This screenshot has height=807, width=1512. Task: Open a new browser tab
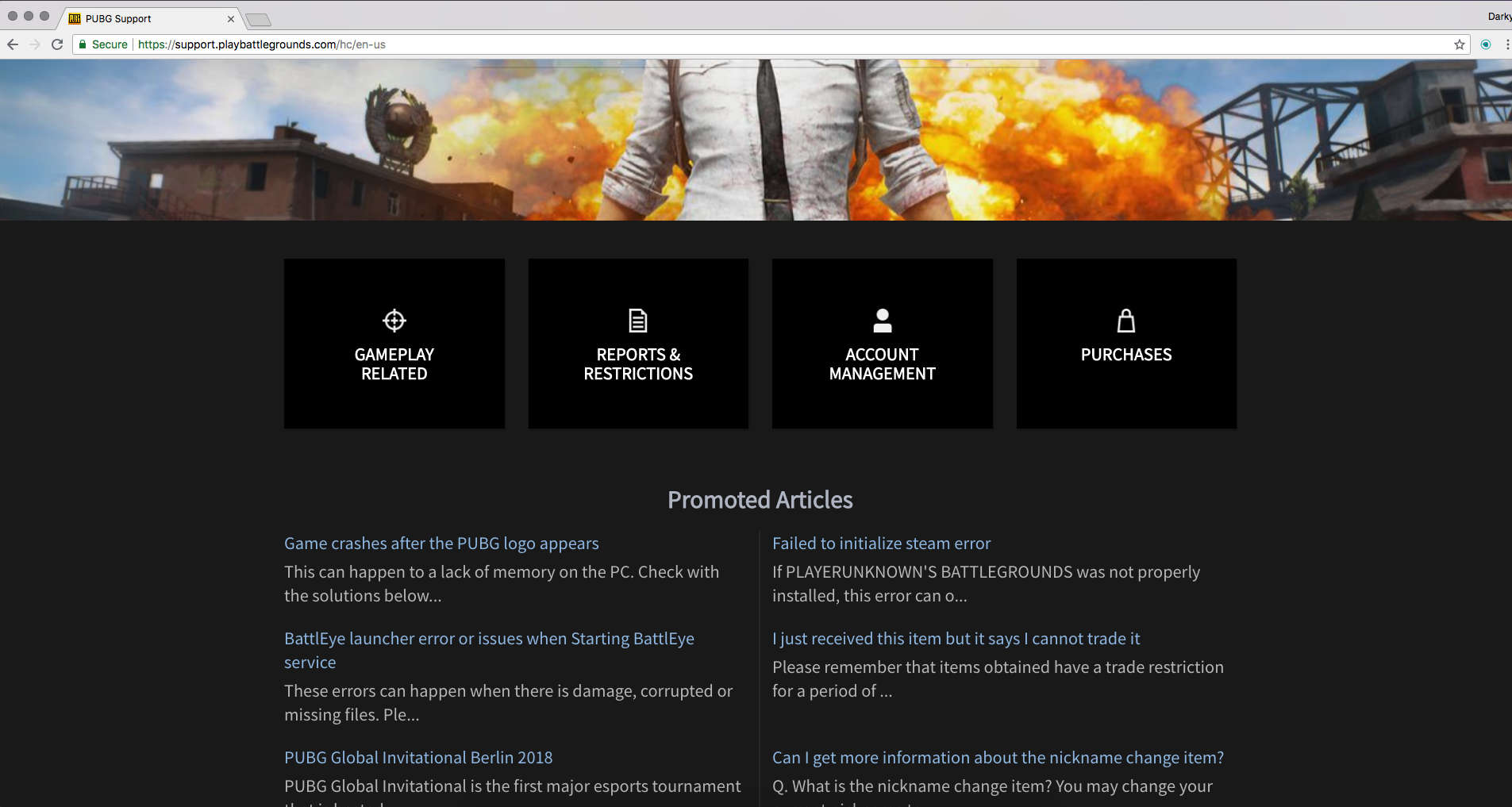[258, 19]
